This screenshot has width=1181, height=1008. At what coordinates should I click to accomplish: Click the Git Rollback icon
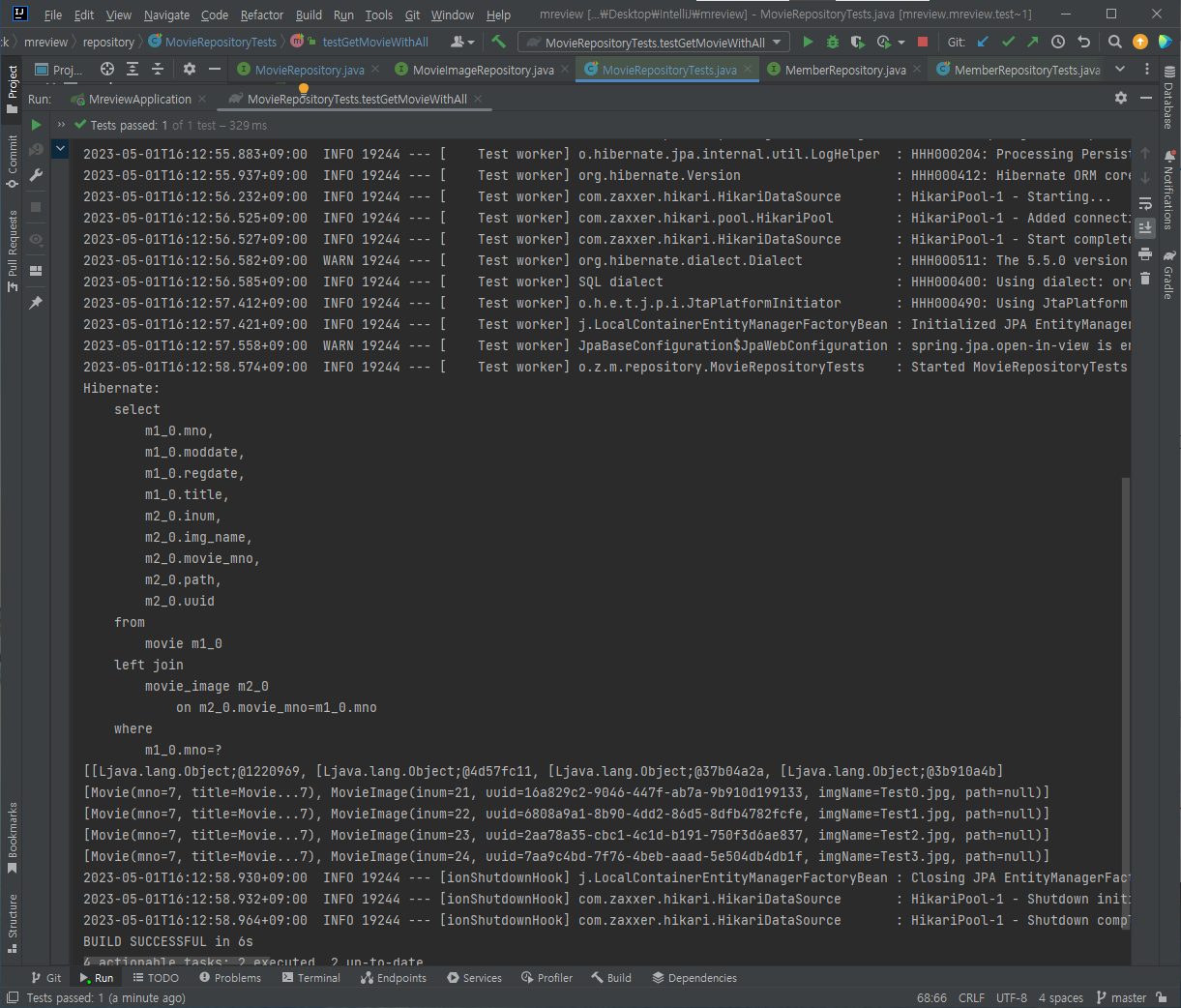click(x=1083, y=42)
